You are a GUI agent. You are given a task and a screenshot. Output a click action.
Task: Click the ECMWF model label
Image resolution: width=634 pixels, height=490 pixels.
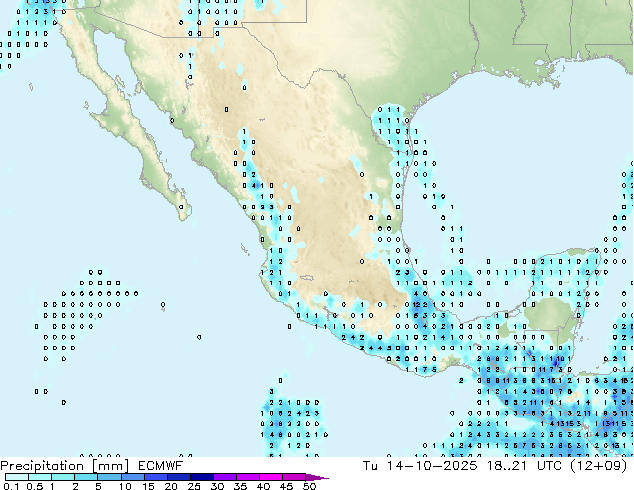tap(158, 465)
